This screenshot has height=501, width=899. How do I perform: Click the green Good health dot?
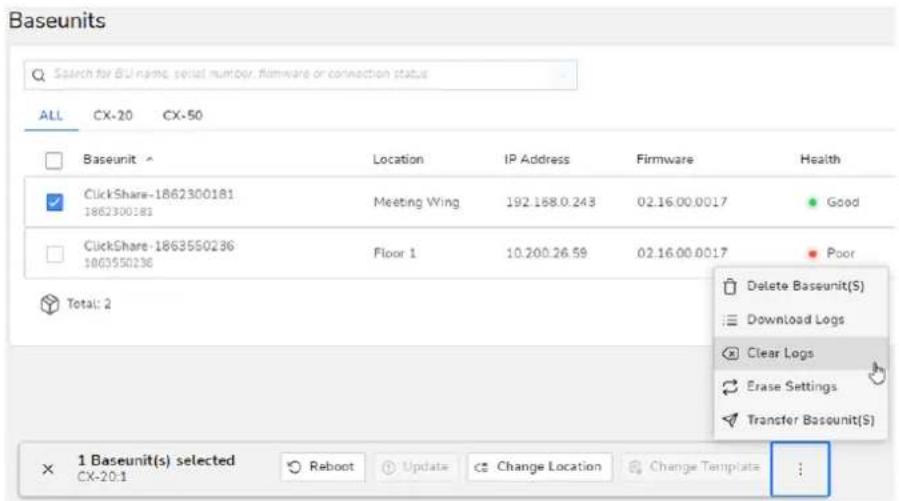[x=812, y=202]
